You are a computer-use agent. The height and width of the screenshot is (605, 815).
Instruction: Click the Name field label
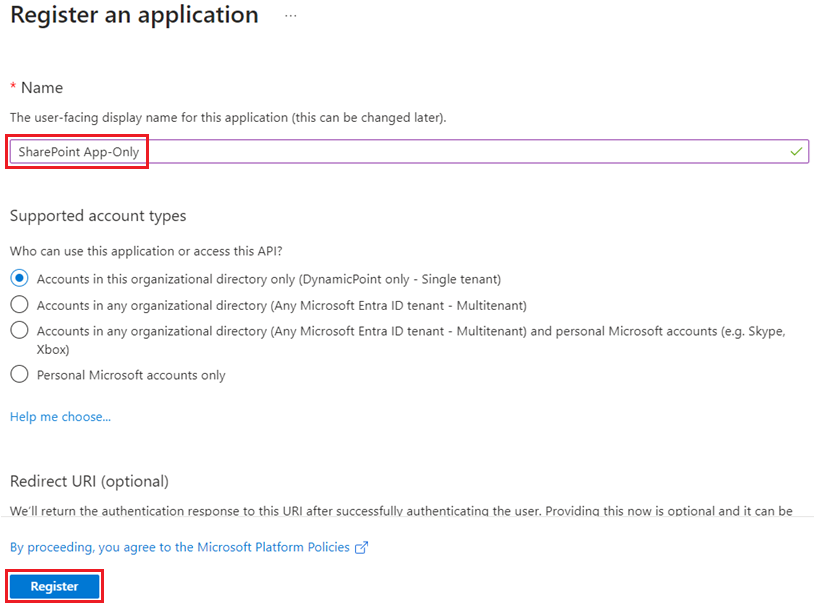click(x=42, y=89)
